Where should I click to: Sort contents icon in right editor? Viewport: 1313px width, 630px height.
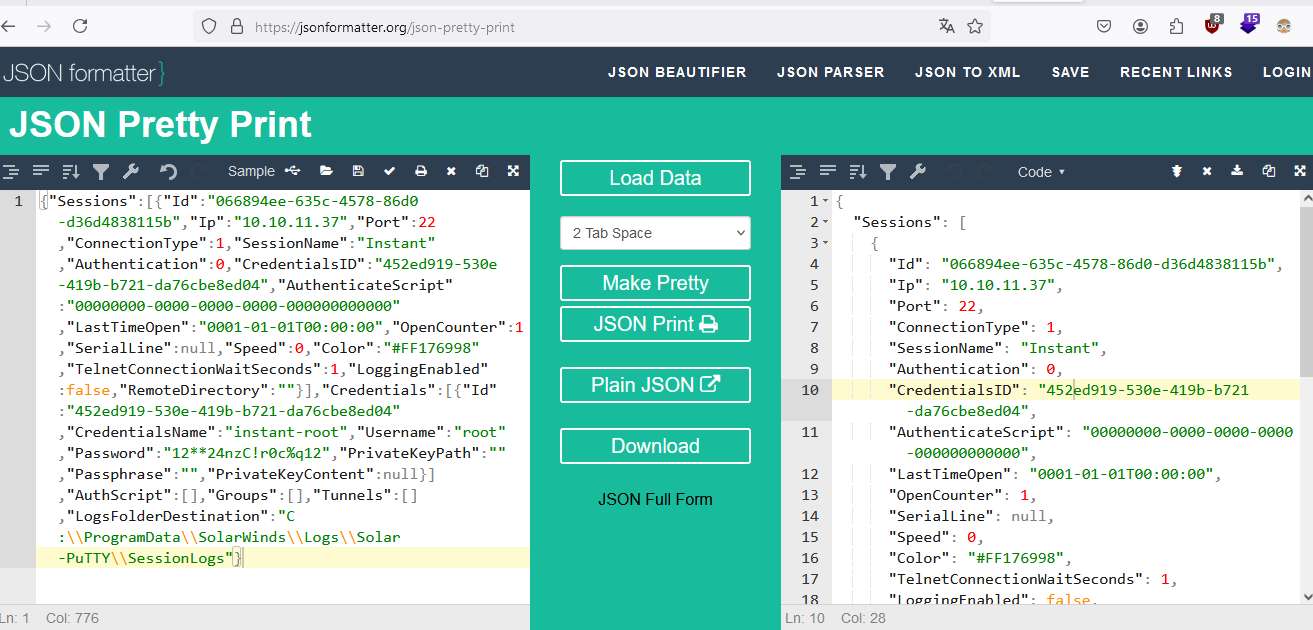[857, 171]
